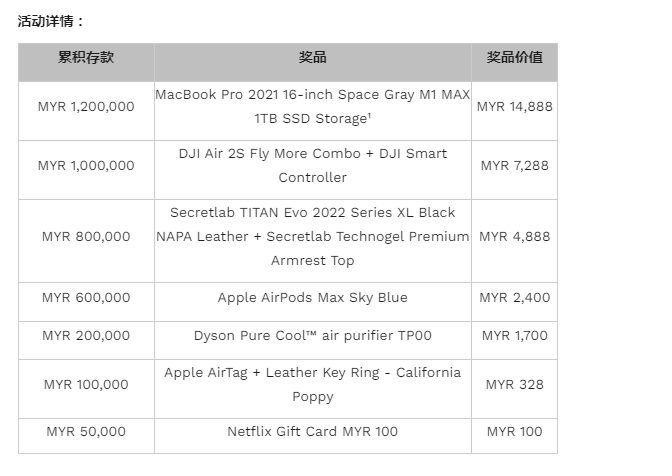Click the 累积存款 column header
This screenshot has height=476, width=672.
86,58
